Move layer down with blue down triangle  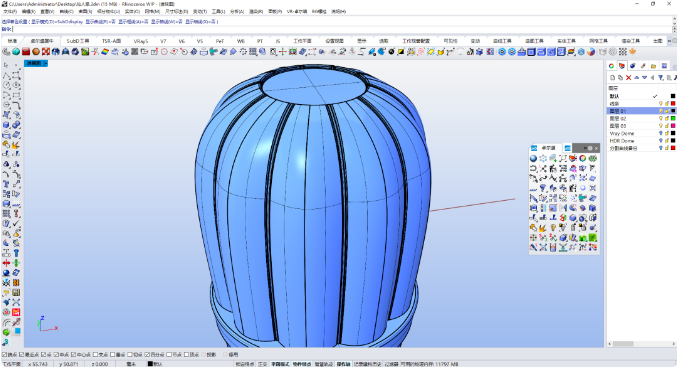click(645, 78)
